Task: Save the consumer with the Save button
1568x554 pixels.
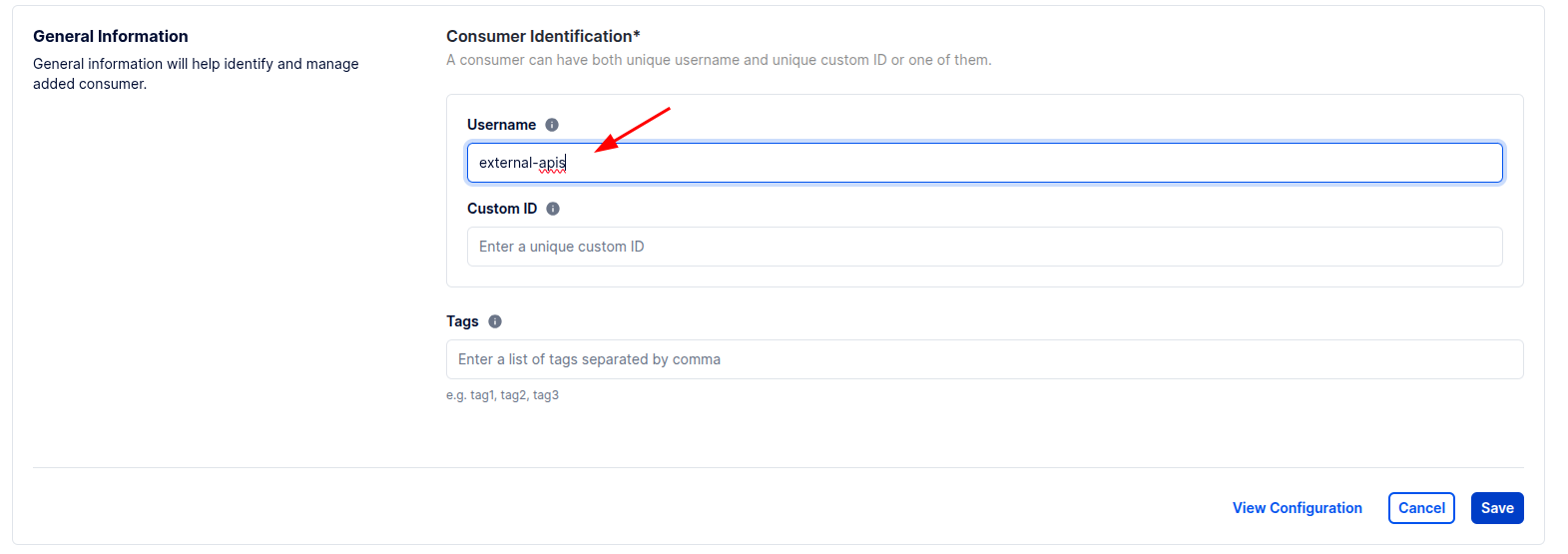Action: point(1496,508)
